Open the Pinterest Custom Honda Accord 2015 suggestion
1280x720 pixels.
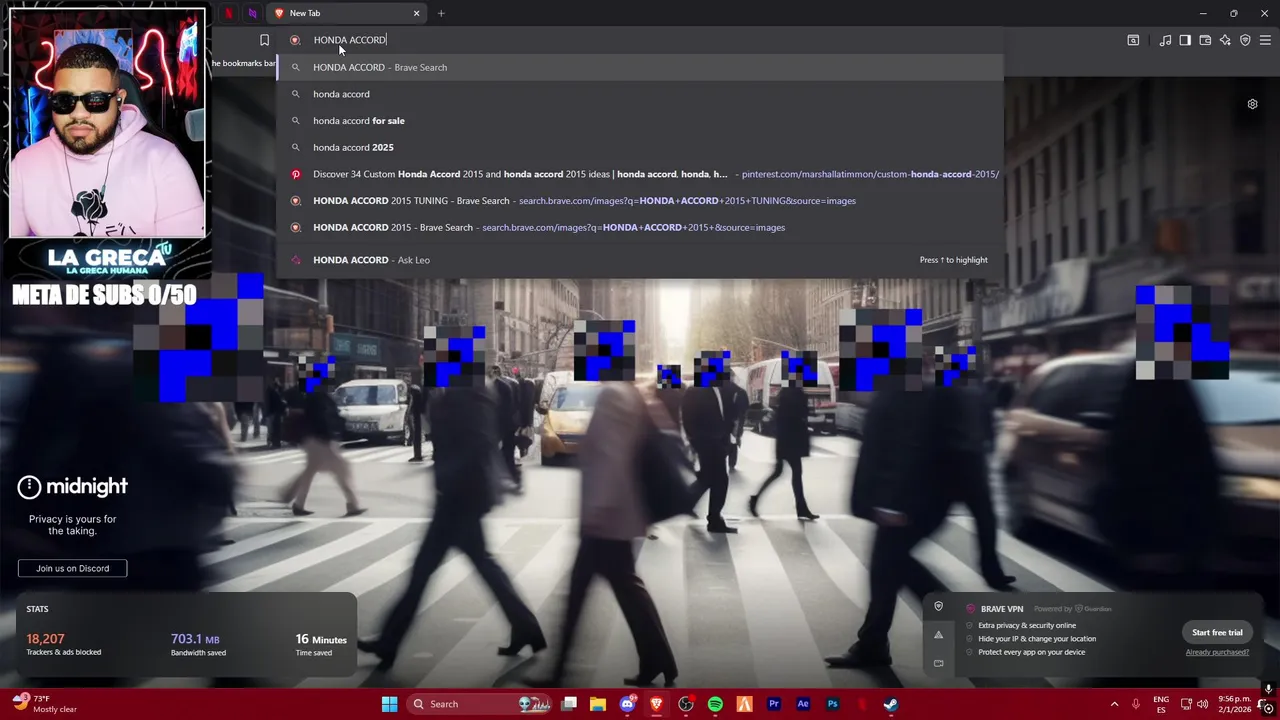coord(640,174)
